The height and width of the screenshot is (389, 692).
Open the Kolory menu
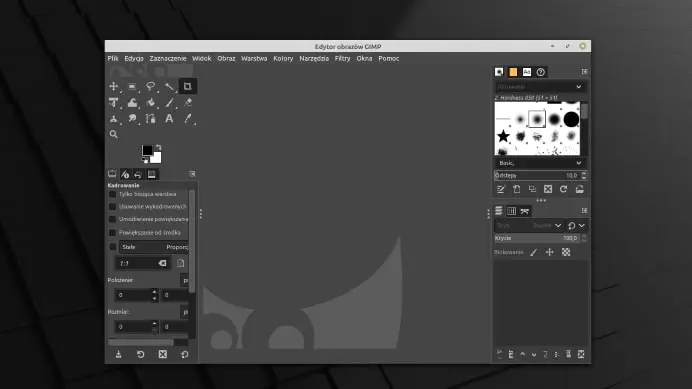pyautogui.click(x=283, y=58)
